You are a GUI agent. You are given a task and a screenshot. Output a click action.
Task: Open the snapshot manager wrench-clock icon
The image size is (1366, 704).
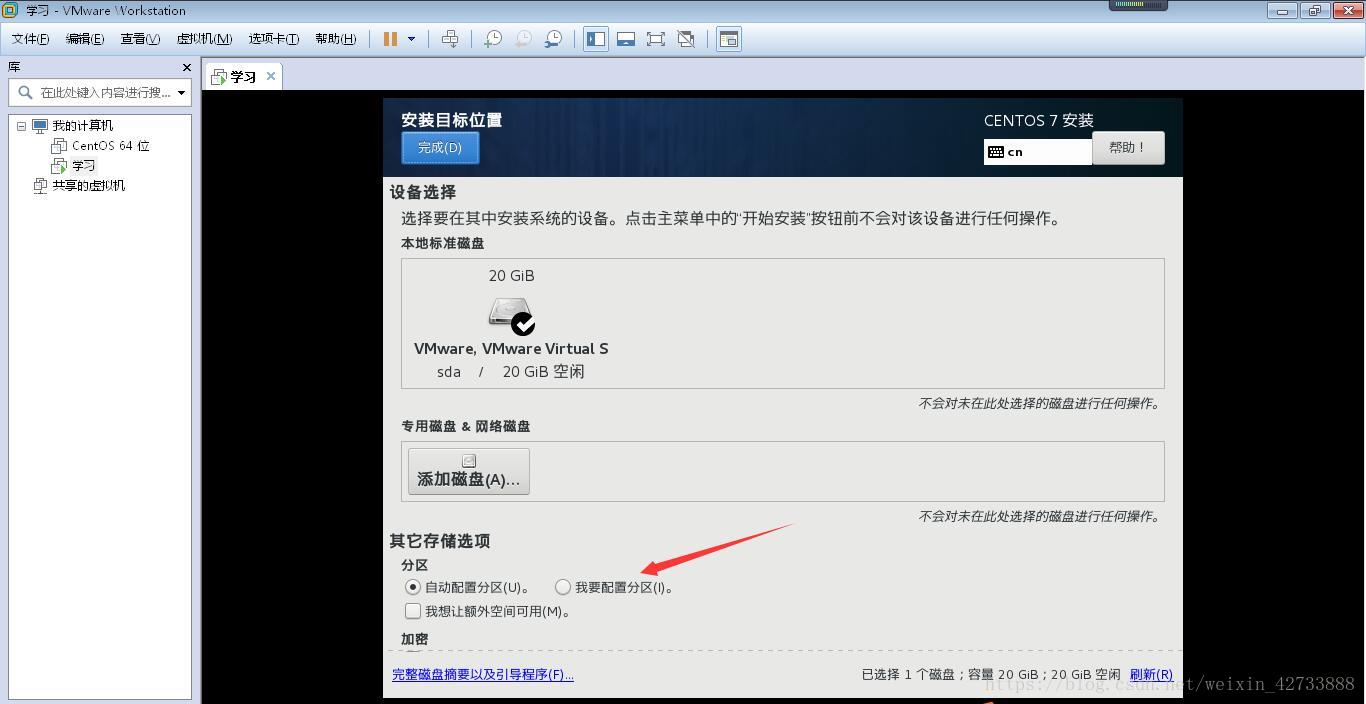point(553,39)
